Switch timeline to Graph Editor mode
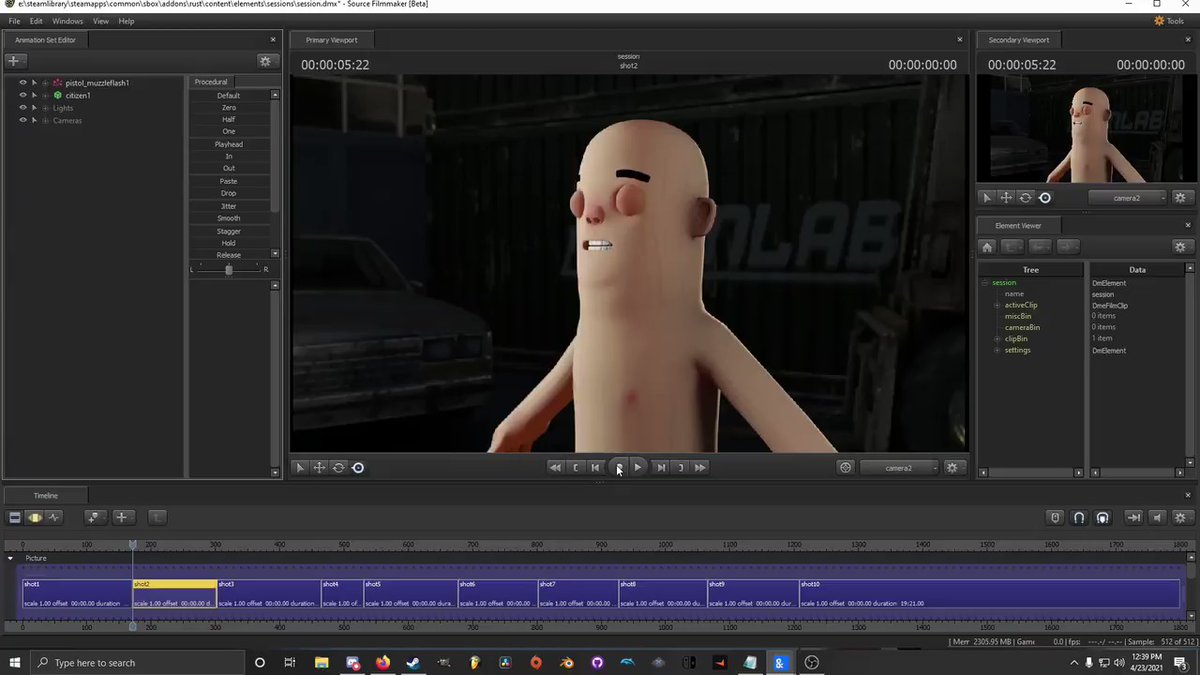1200x675 pixels. pyautogui.click(x=54, y=517)
